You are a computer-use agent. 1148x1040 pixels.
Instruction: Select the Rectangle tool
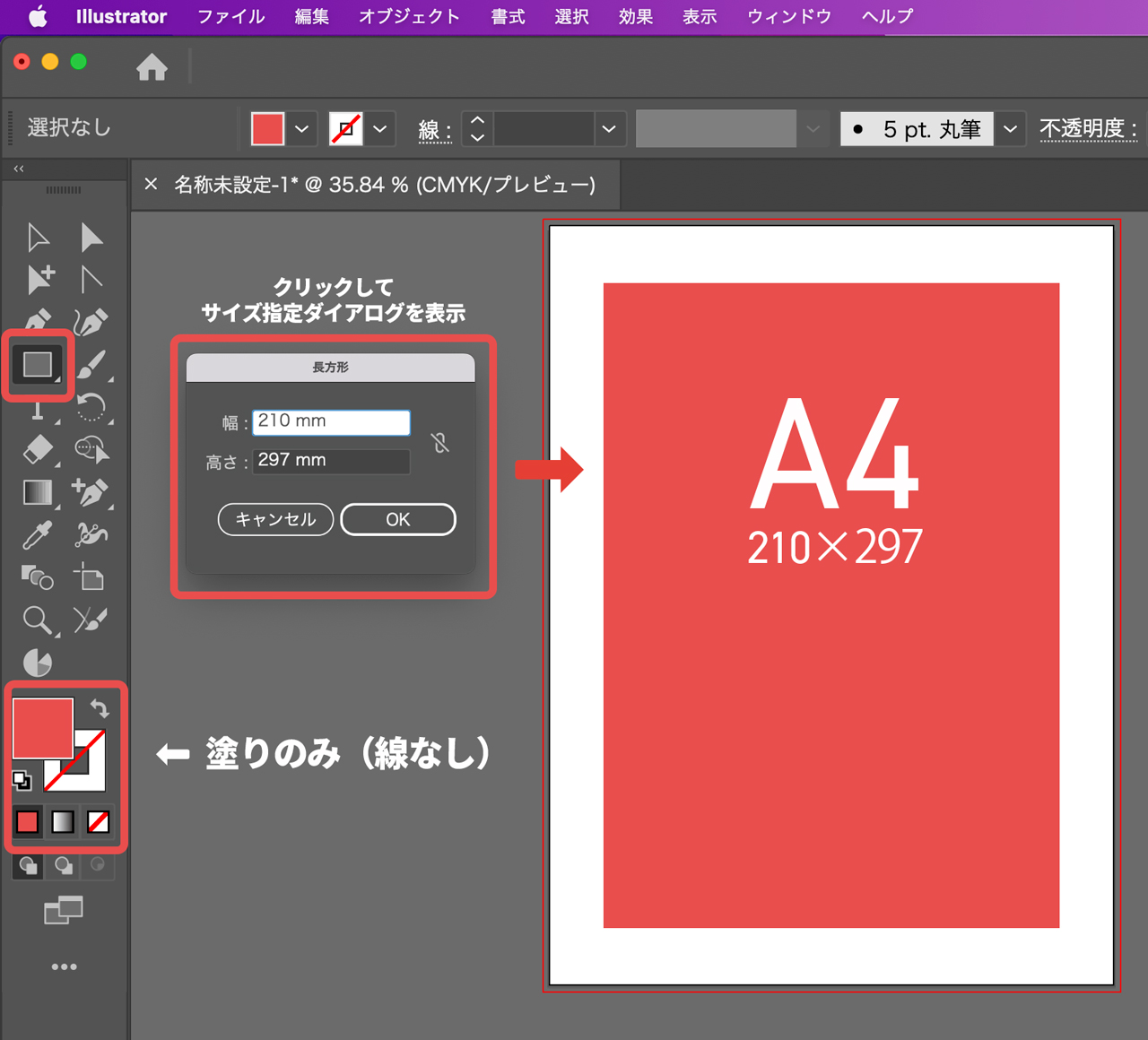[x=38, y=364]
